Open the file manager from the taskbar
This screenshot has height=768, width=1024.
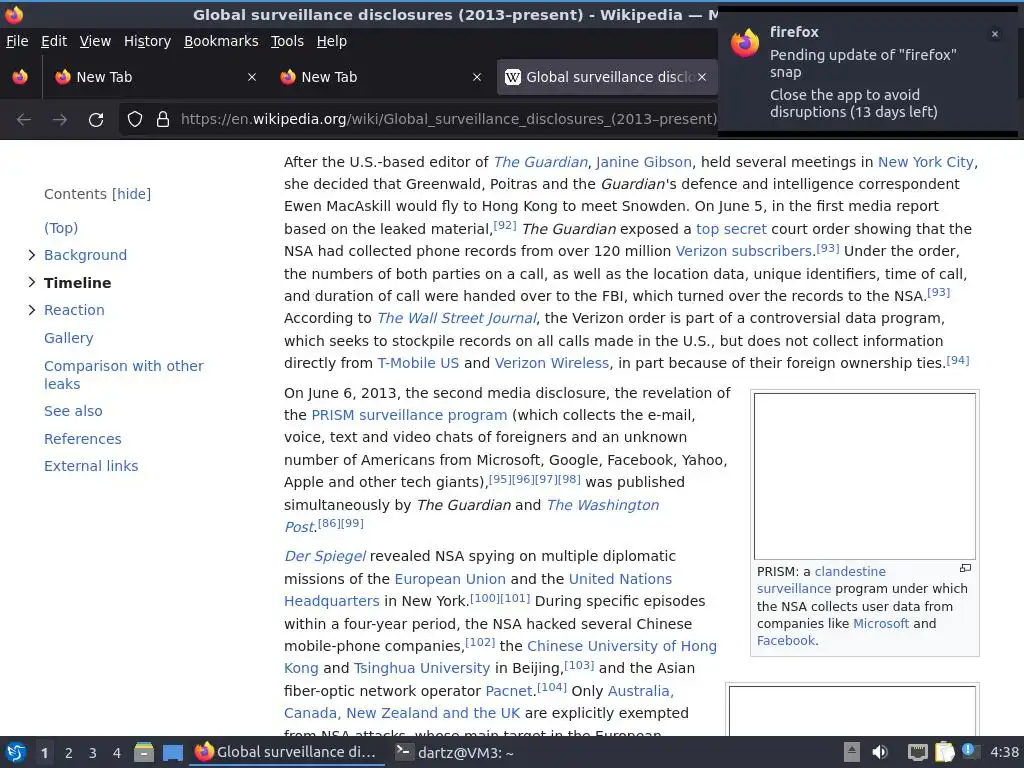tap(144, 752)
